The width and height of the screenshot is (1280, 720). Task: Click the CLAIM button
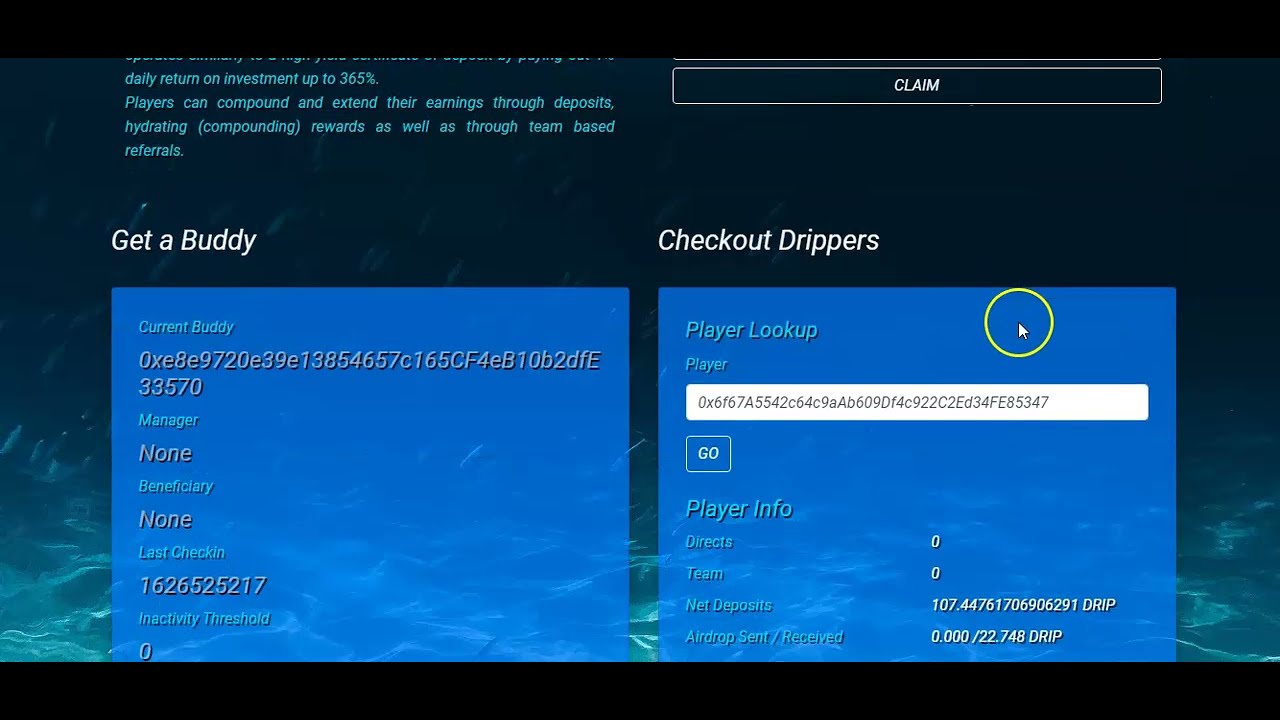coord(917,86)
